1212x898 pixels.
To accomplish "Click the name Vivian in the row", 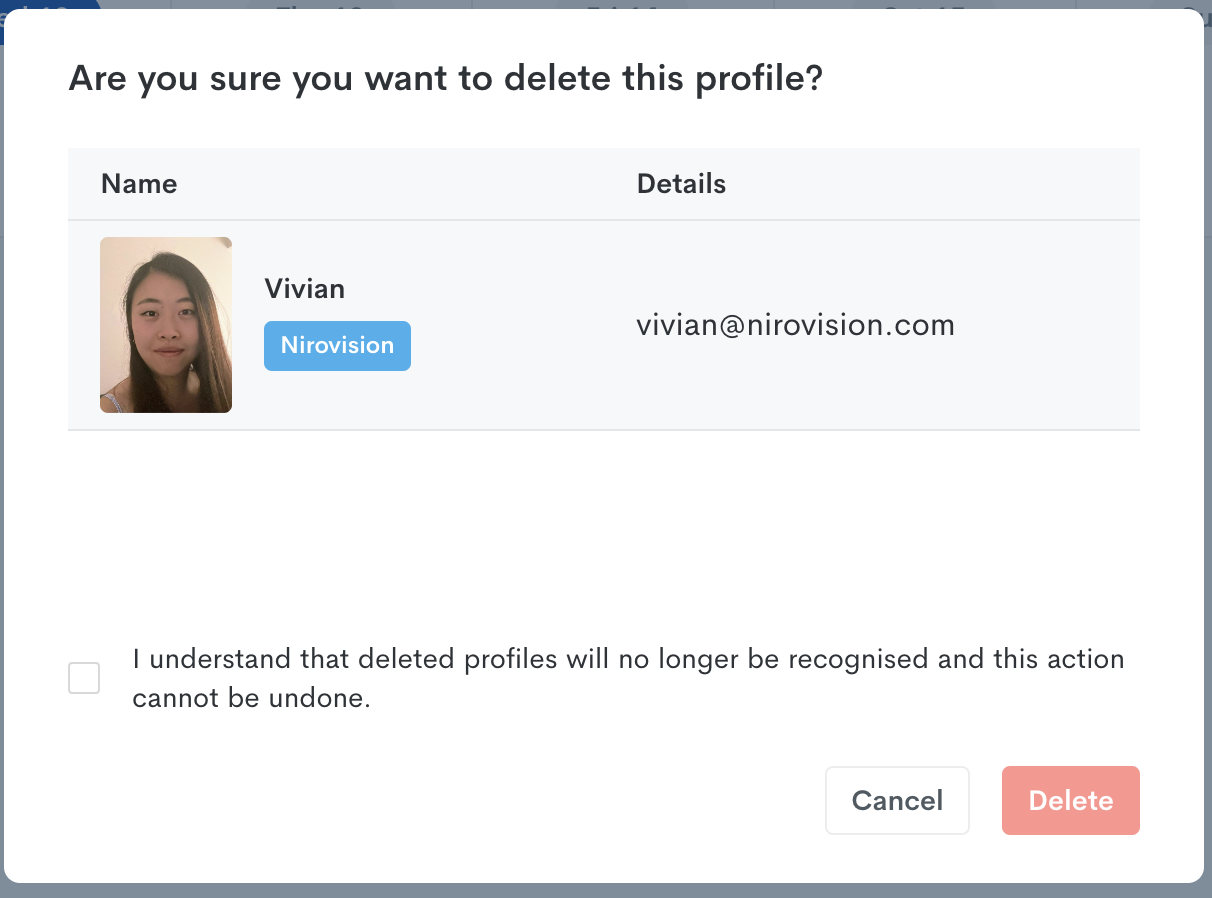I will [x=305, y=289].
